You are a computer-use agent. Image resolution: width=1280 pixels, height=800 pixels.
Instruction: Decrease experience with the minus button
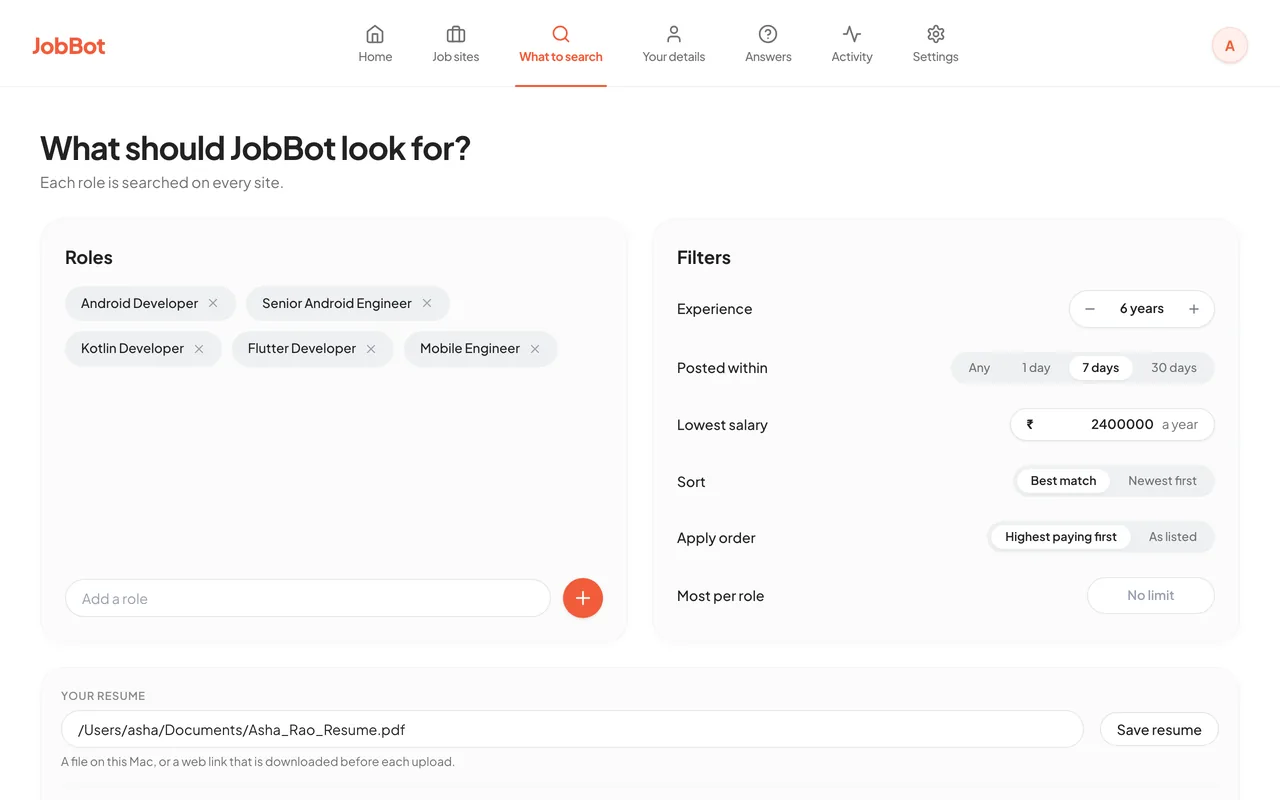1090,309
